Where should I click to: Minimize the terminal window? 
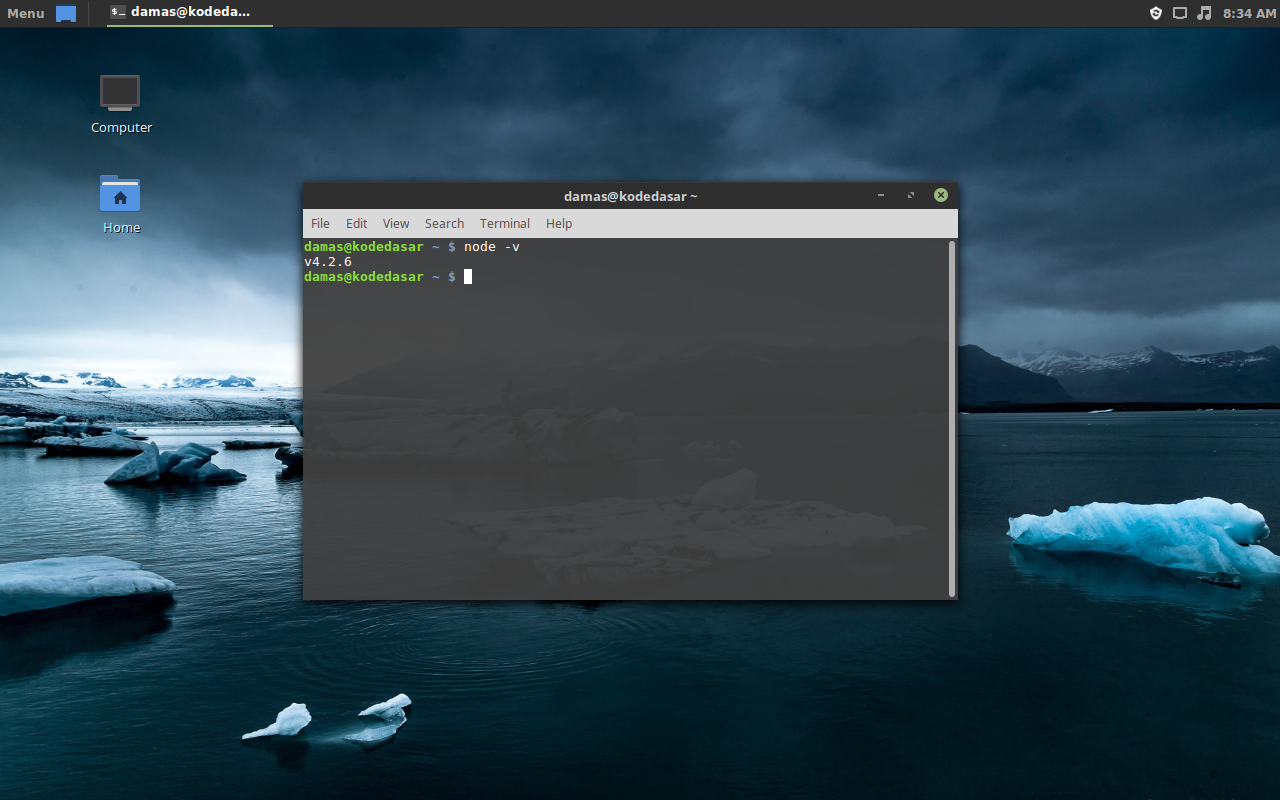[881, 195]
